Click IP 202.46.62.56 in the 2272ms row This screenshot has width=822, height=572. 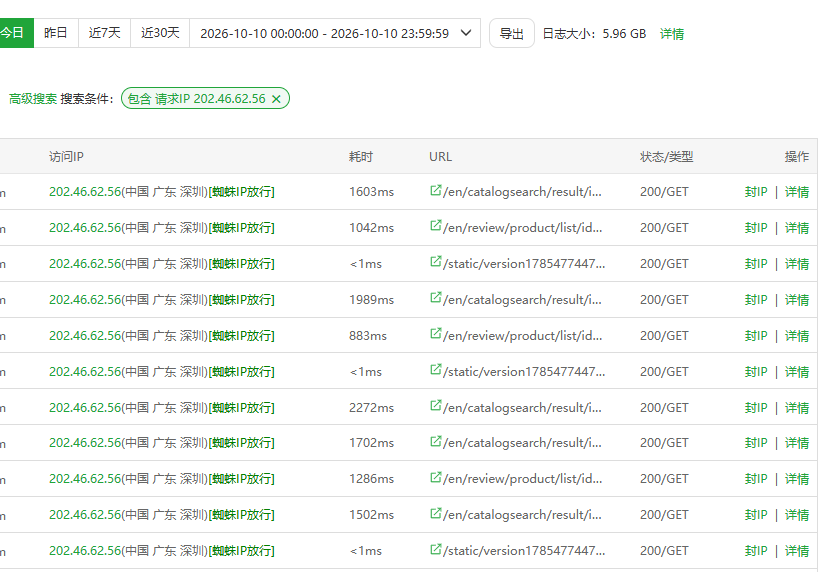85,407
